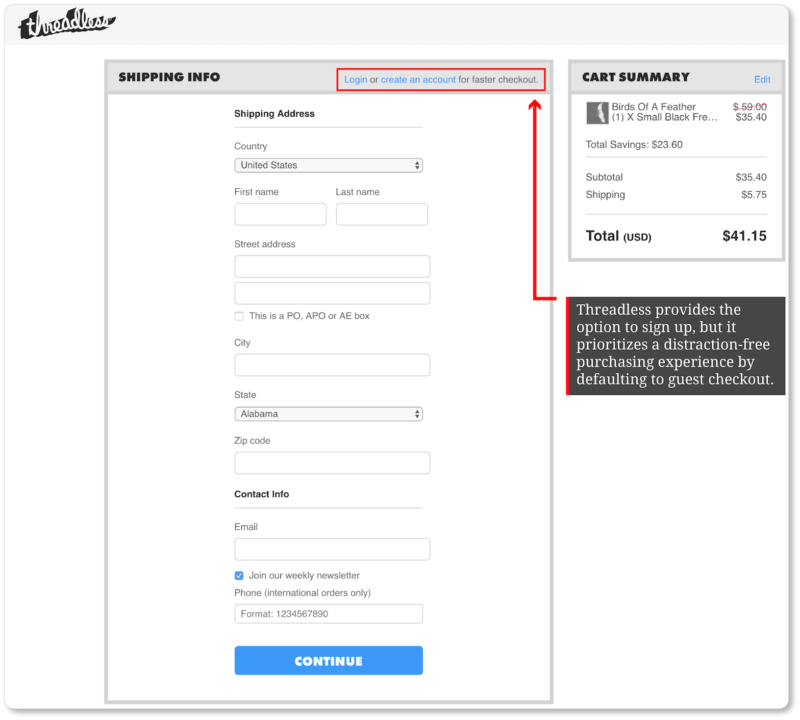The image size is (800, 720).
Task: Check the PO, APO or AE box option
Action: [x=239, y=316]
